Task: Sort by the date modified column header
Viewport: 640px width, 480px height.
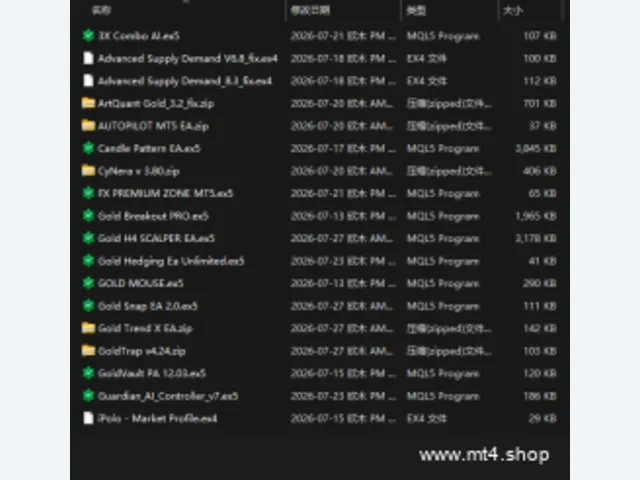Action: click(x=310, y=10)
